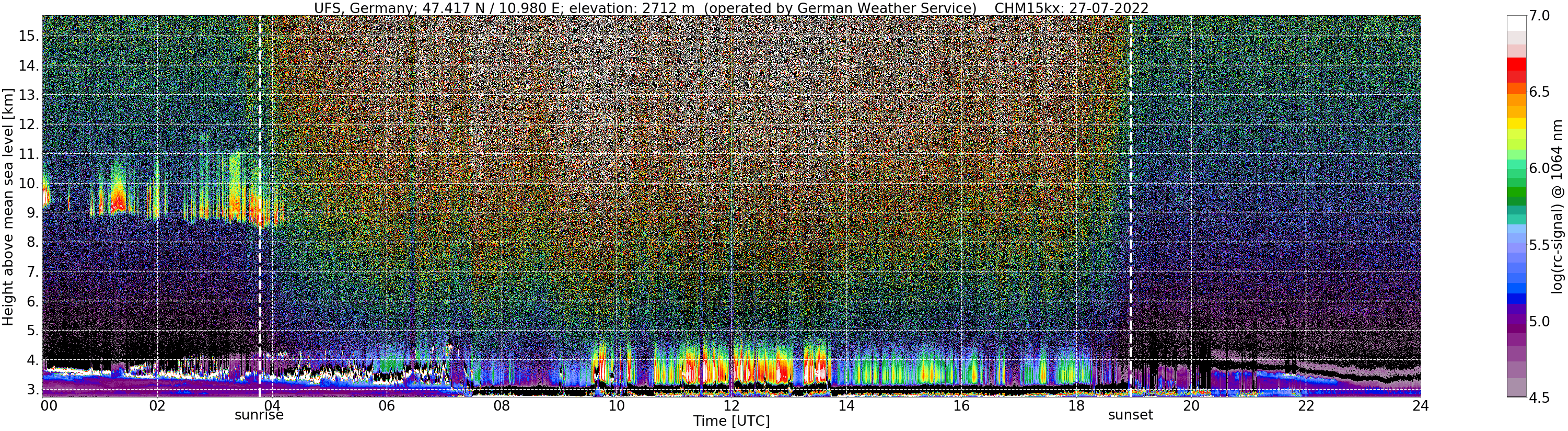Click the dashed vertical sunrise marker line
The width and height of the screenshot is (1568, 431).
(260, 207)
